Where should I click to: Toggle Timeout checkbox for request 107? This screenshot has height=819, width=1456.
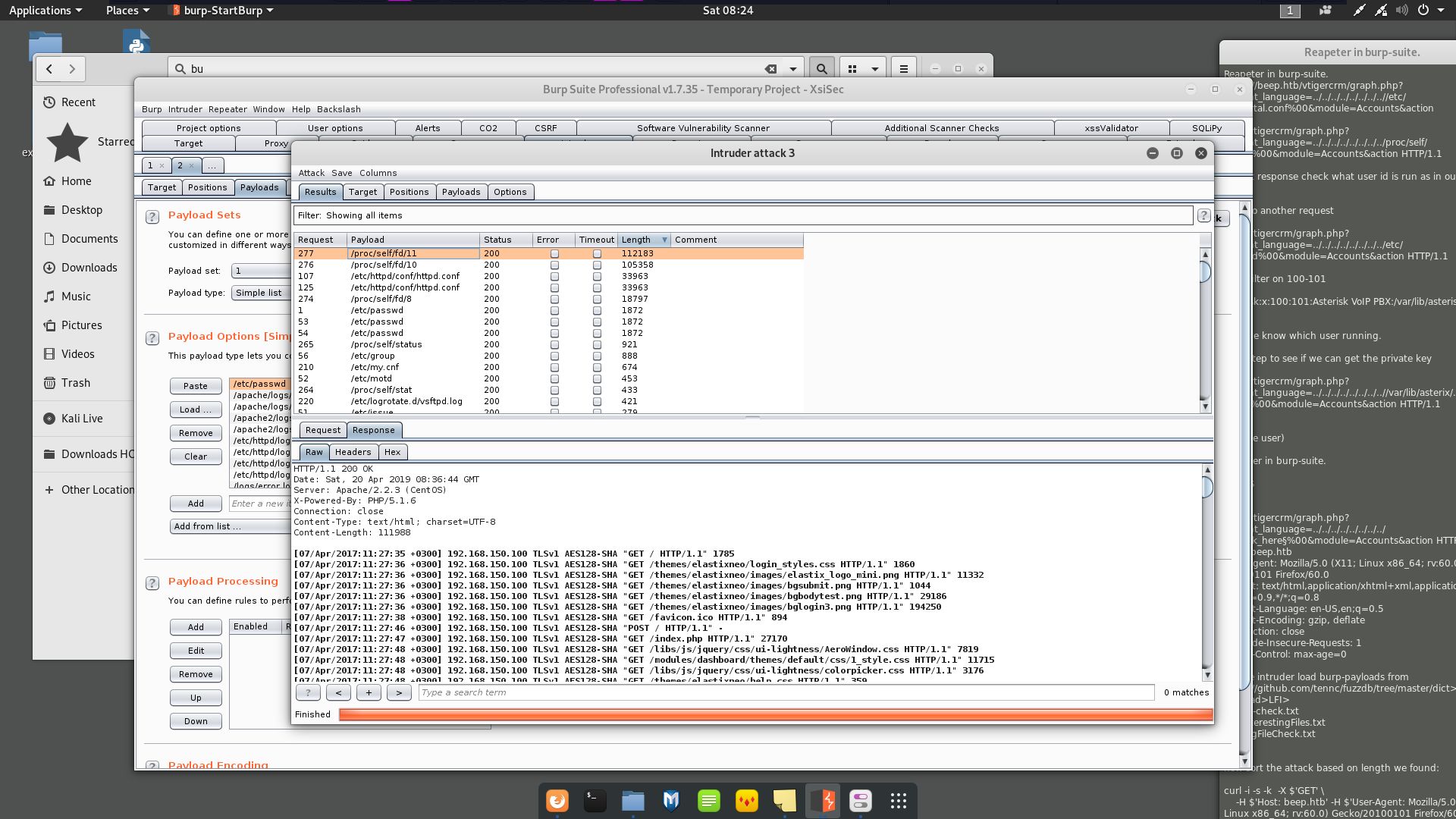(x=597, y=277)
